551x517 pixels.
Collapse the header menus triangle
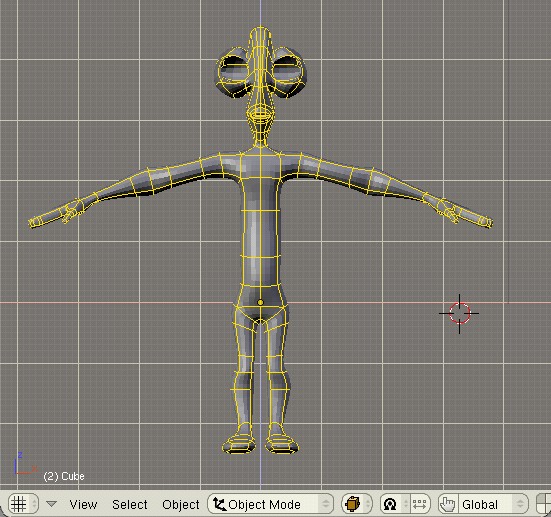[x=52, y=504]
